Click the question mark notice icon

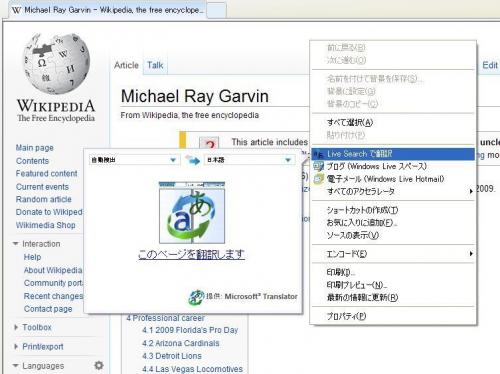(x=209, y=143)
